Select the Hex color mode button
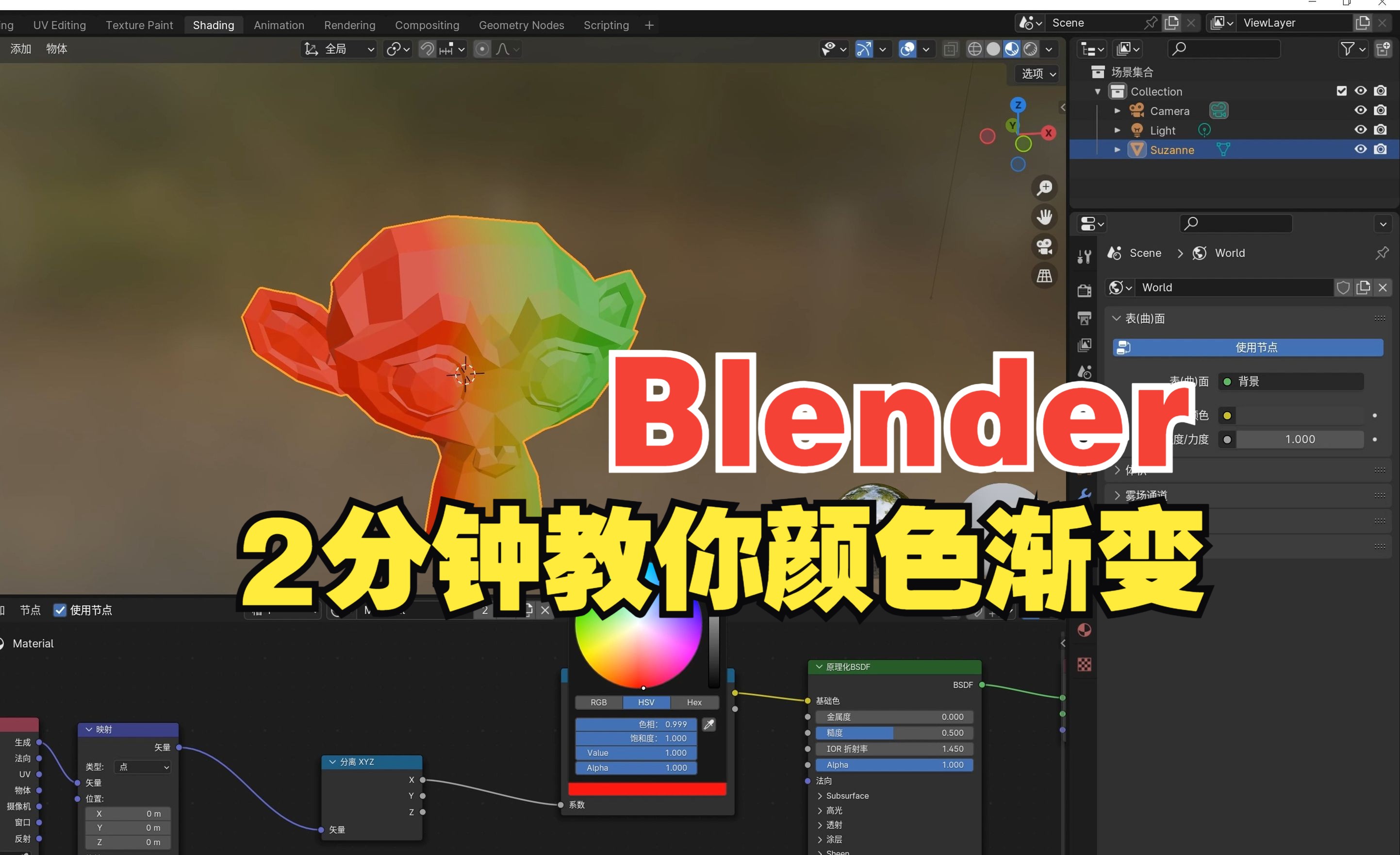This screenshot has width=1400, height=855. (x=694, y=703)
